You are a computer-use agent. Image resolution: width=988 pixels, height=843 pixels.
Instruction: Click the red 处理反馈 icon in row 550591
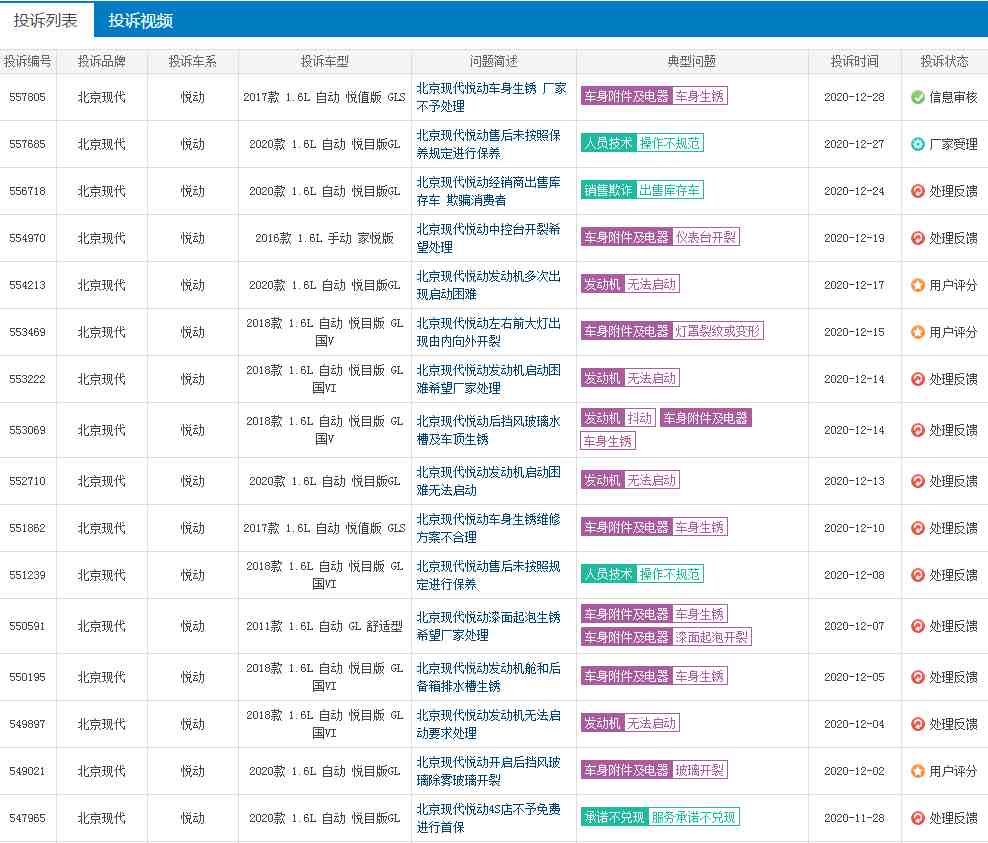(x=917, y=626)
